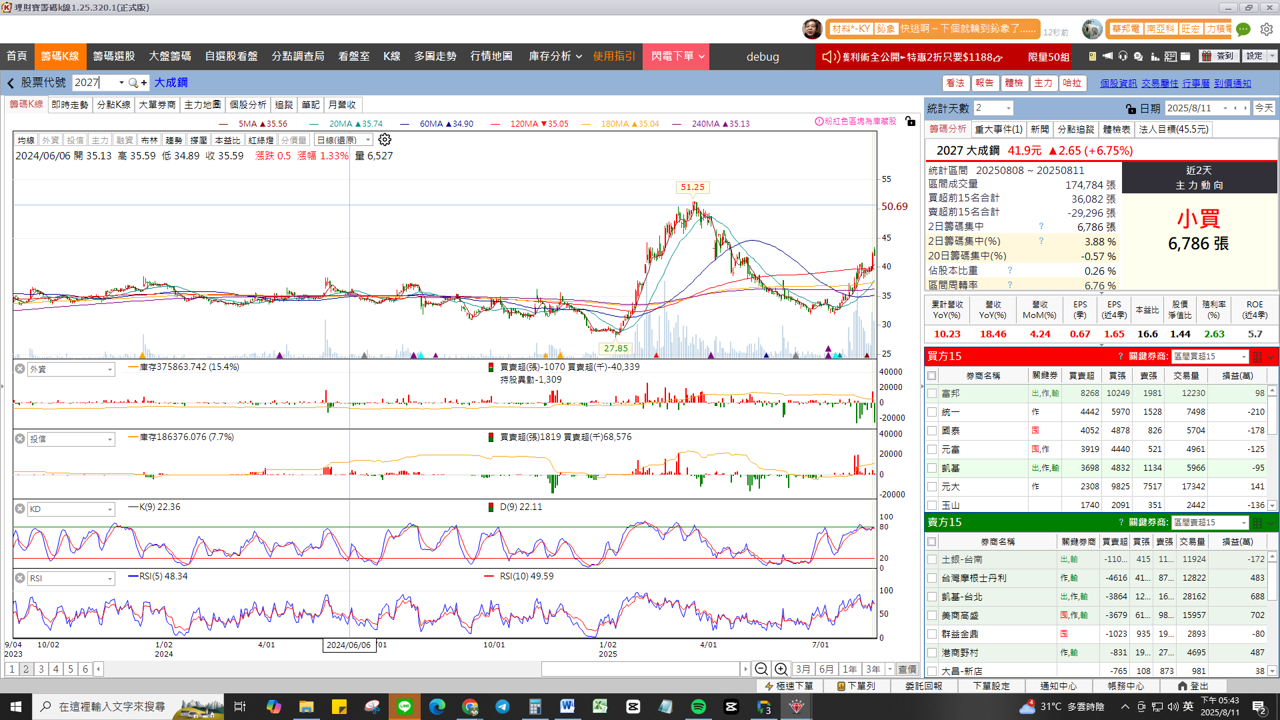The height and width of the screenshot is (720, 1280).
Task: Click the red grid icon in 買方15 header
Action: click(1257, 356)
